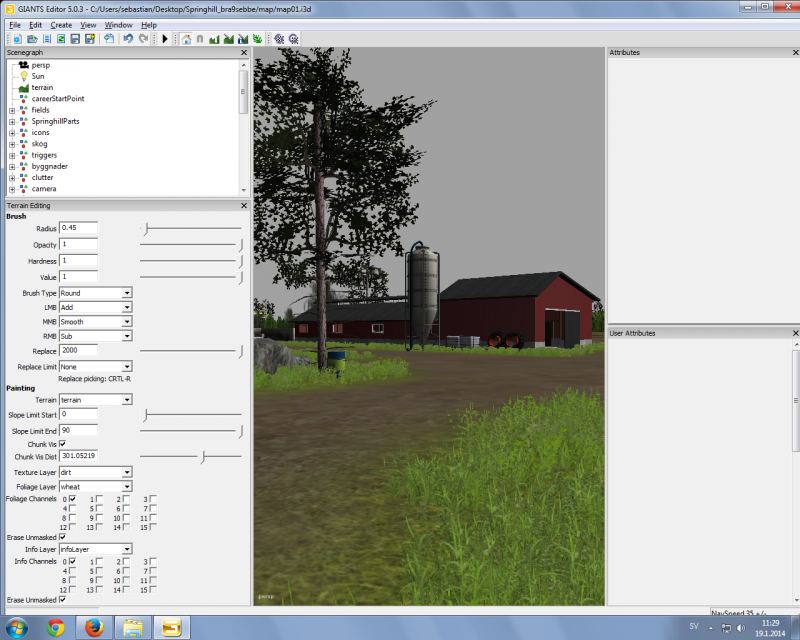Open the Windows Start menu orb
This screenshot has width=800, height=640.
16,627
